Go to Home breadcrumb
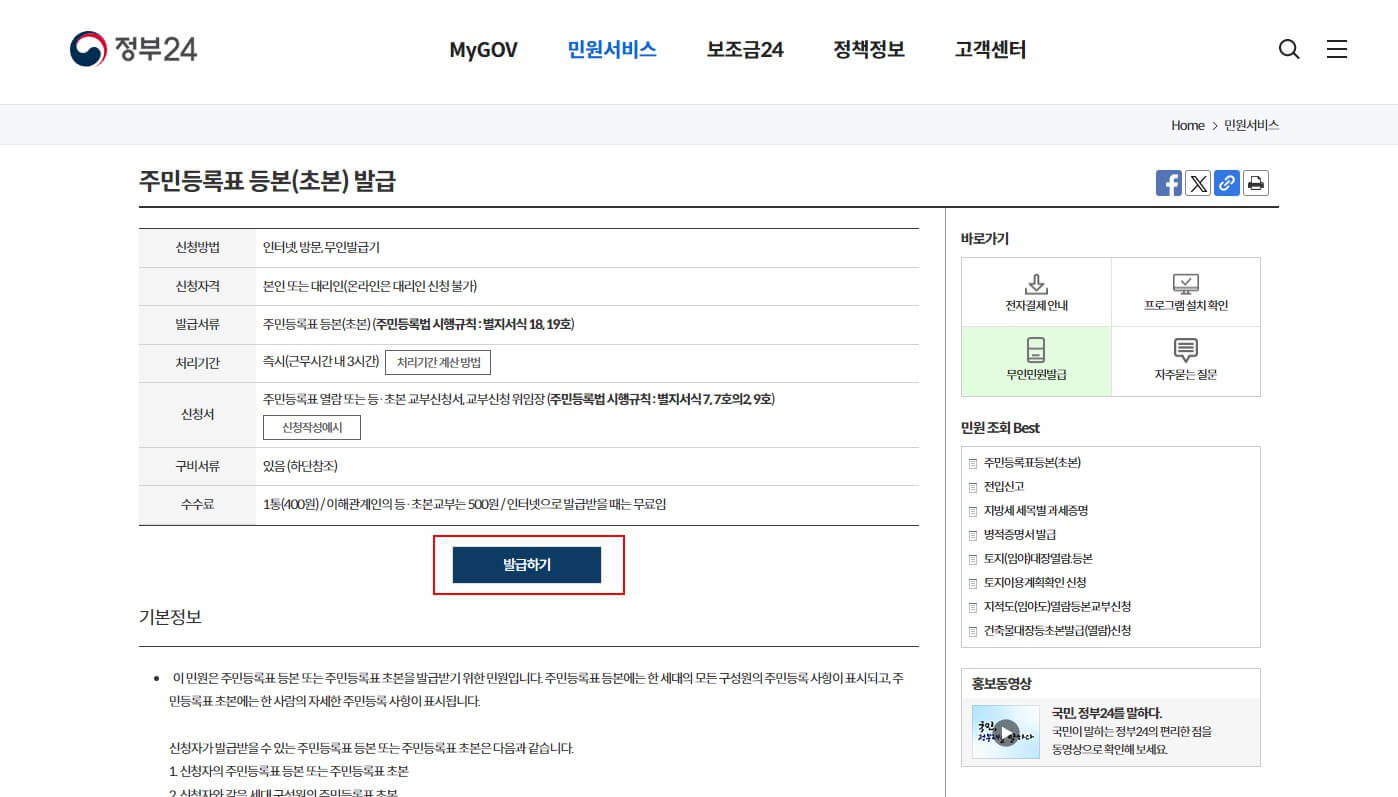This screenshot has width=1398, height=797. click(x=1188, y=125)
